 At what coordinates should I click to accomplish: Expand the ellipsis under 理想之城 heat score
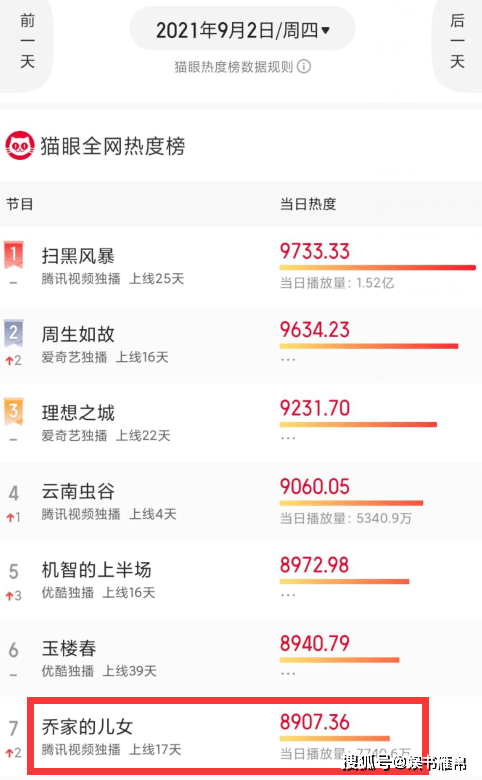pyautogui.click(x=288, y=438)
